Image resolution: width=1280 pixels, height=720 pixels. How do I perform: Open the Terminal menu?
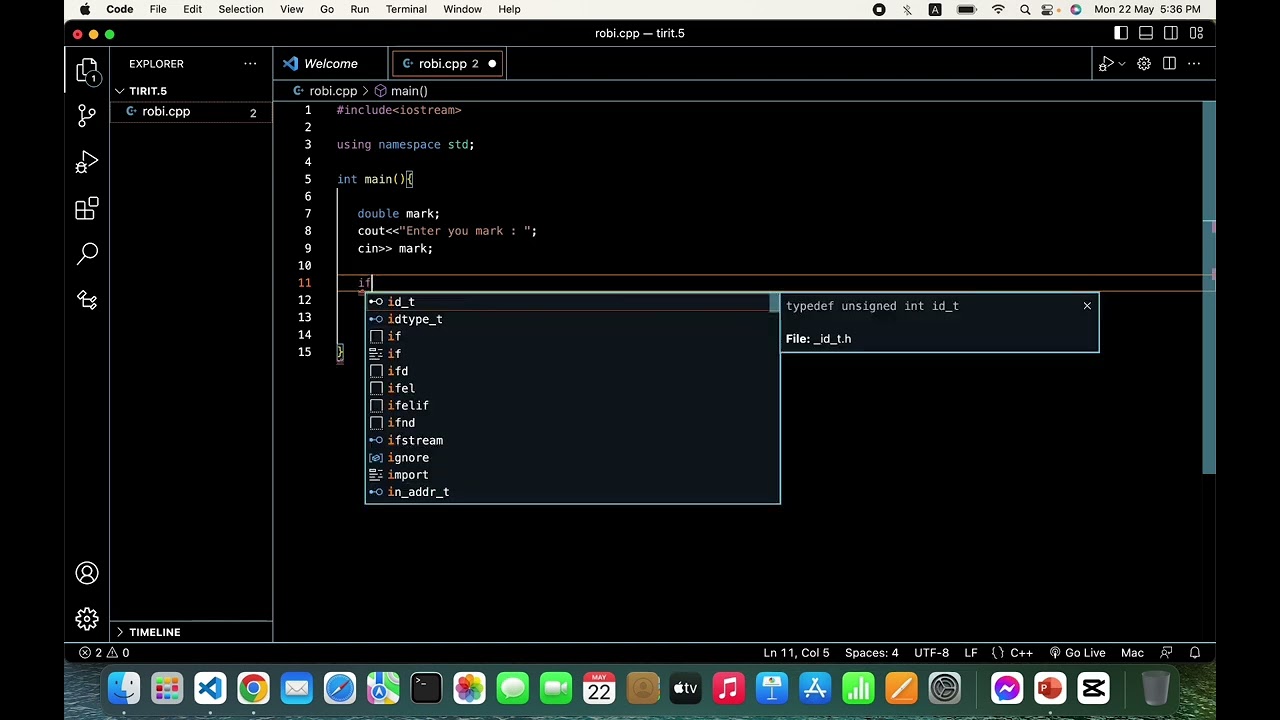(406, 9)
